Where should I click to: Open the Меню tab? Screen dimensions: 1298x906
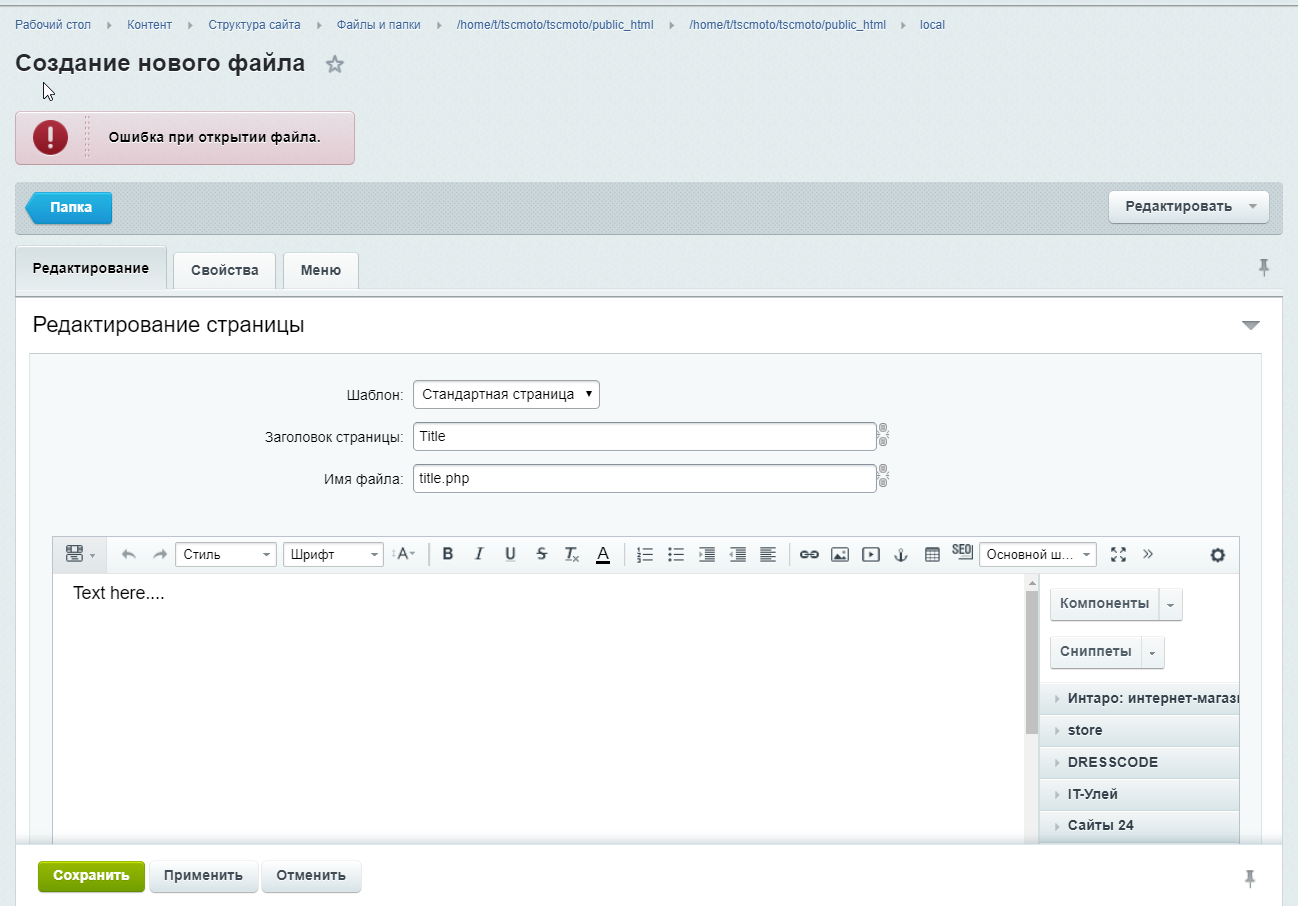coord(321,270)
